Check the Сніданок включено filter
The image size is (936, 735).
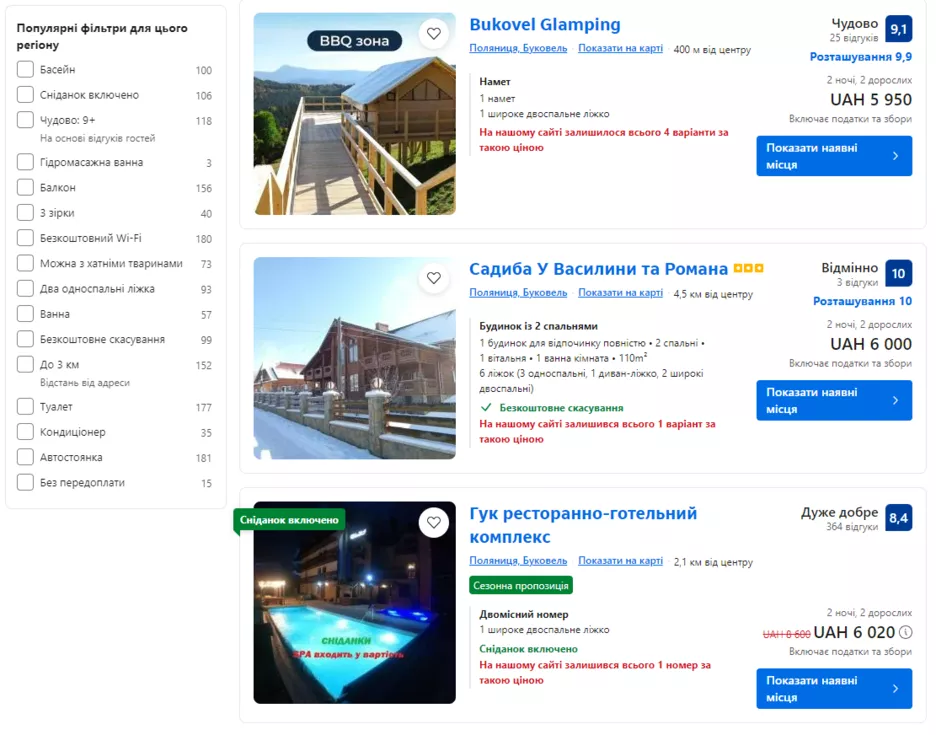click(x=26, y=95)
